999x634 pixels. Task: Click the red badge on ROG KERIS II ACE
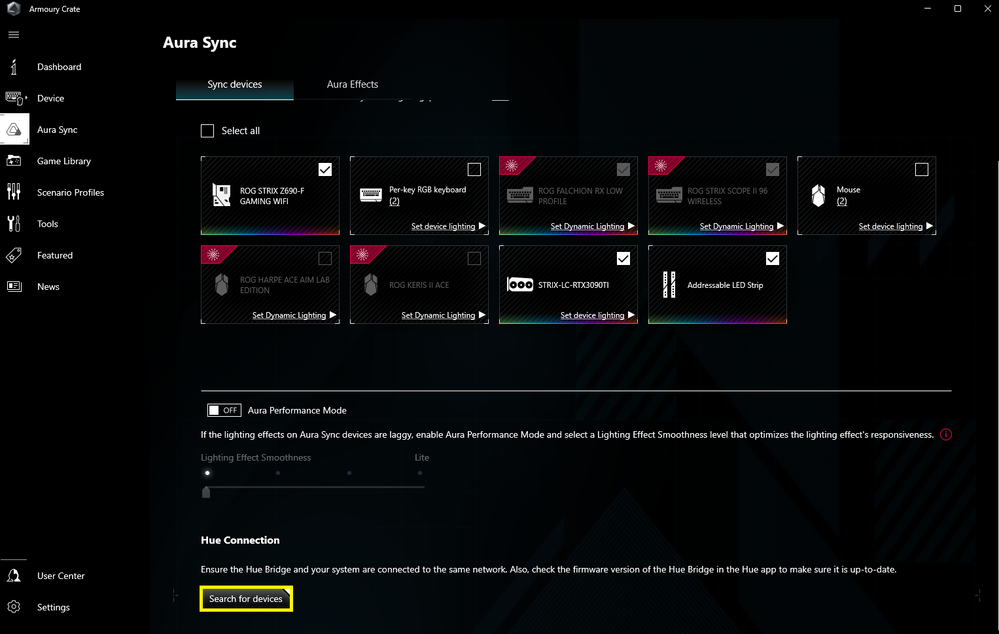(x=363, y=255)
